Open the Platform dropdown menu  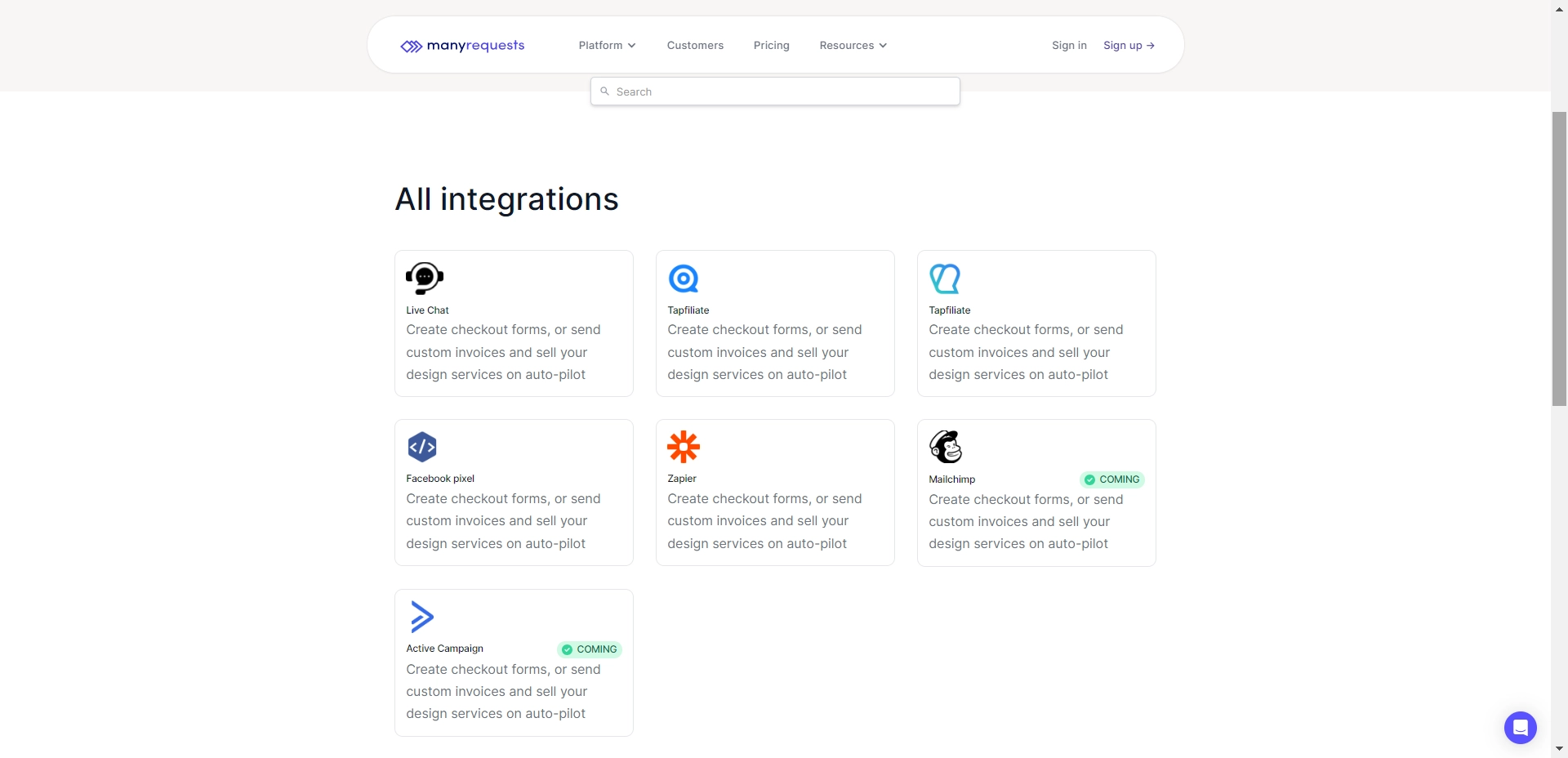click(x=606, y=45)
